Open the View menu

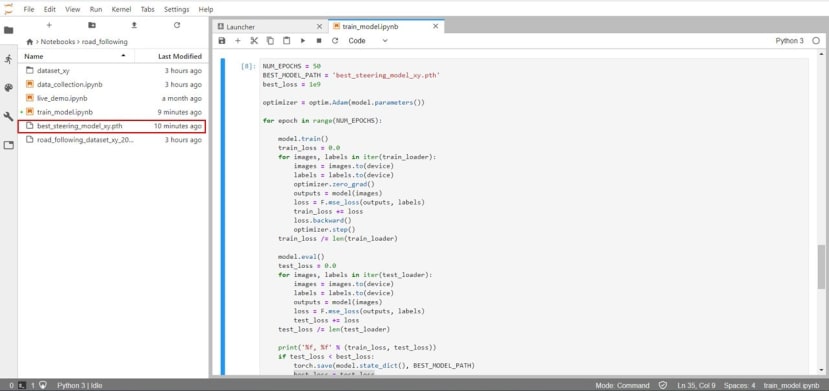72,9
